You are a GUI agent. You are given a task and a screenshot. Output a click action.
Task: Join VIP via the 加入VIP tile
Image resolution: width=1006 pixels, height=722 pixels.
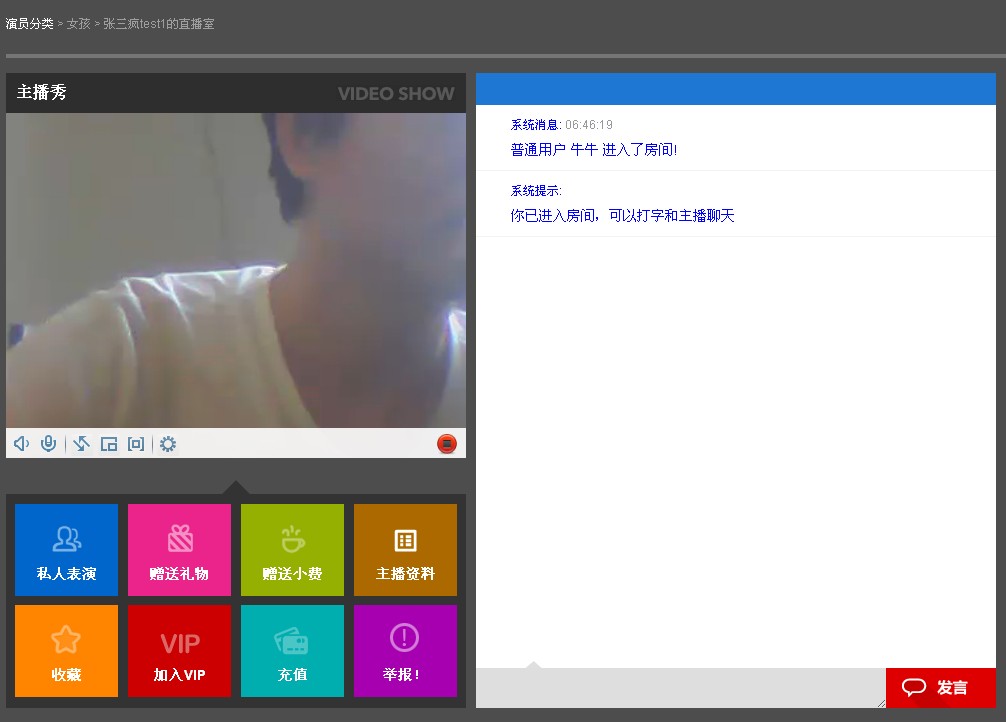[179, 651]
